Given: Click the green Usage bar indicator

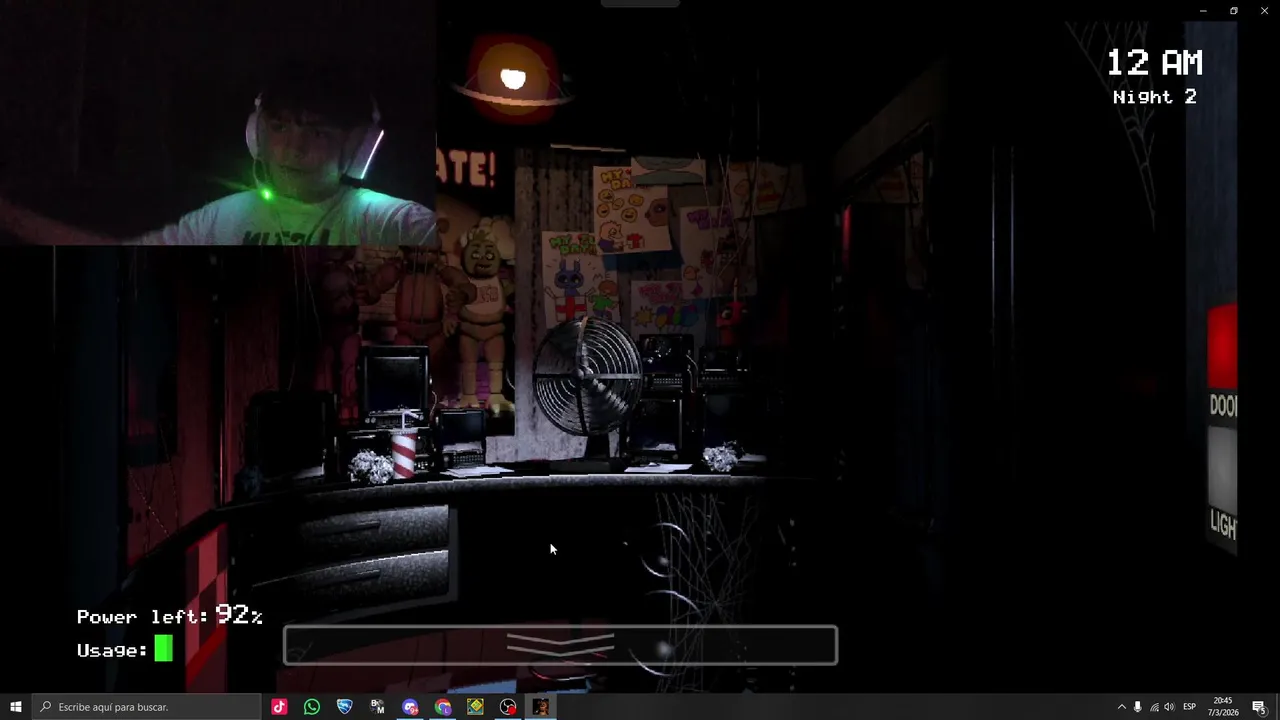Looking at the screenshot, I should (x=163, y=650).
